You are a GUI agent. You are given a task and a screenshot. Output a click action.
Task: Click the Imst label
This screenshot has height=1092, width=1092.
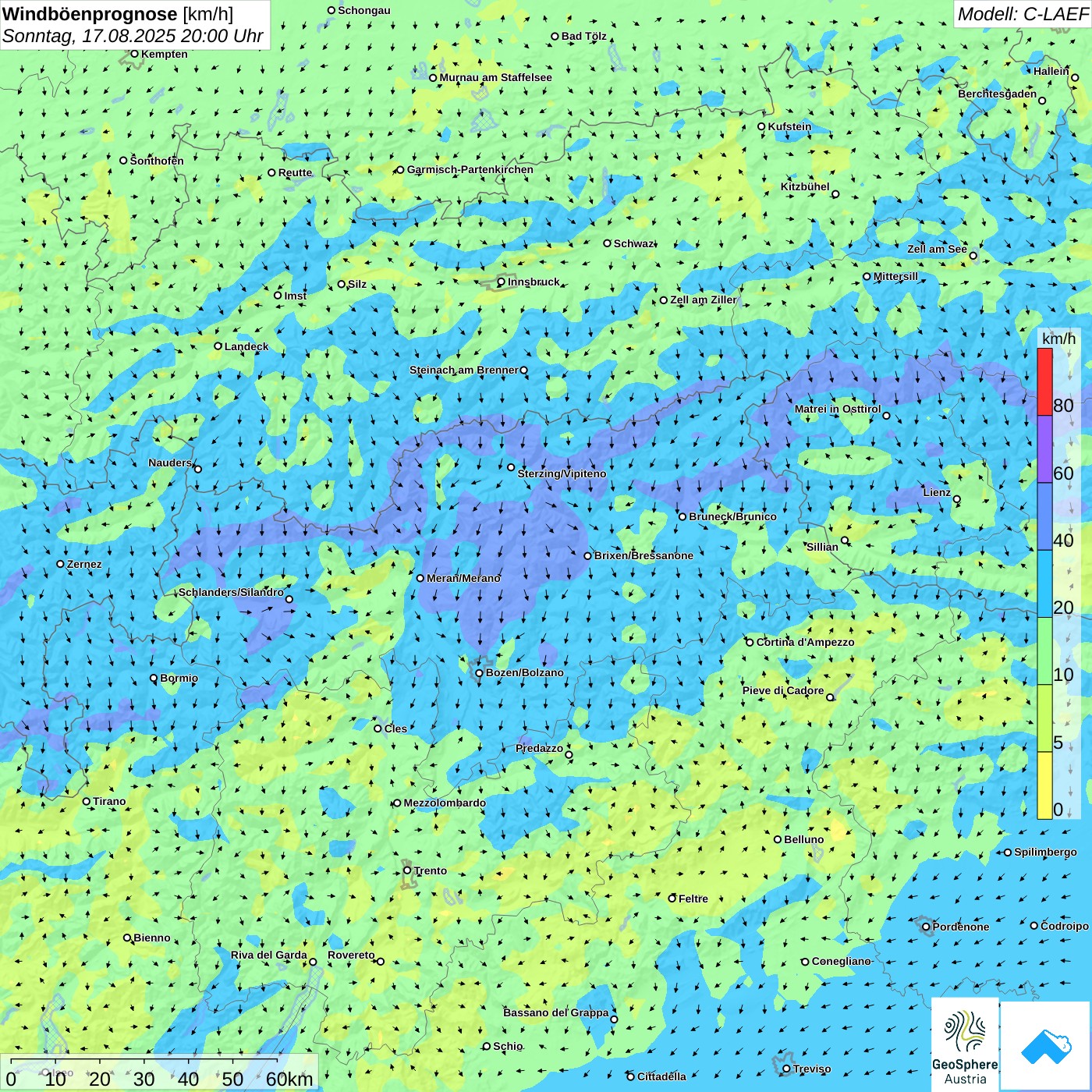coord(296,296)
